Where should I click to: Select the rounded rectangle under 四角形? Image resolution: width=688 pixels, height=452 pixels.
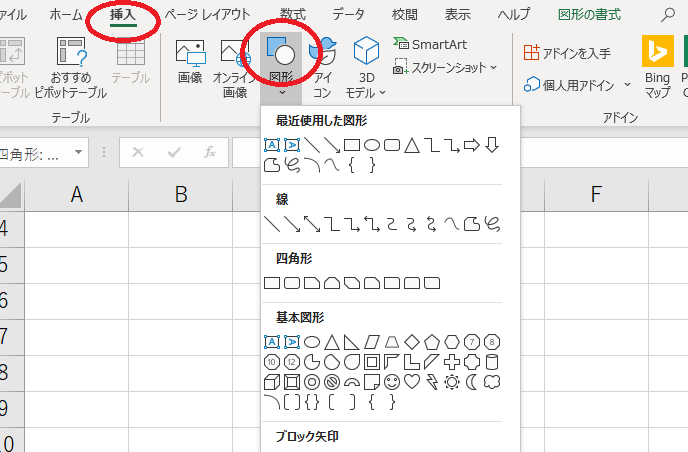coord(292,283)
